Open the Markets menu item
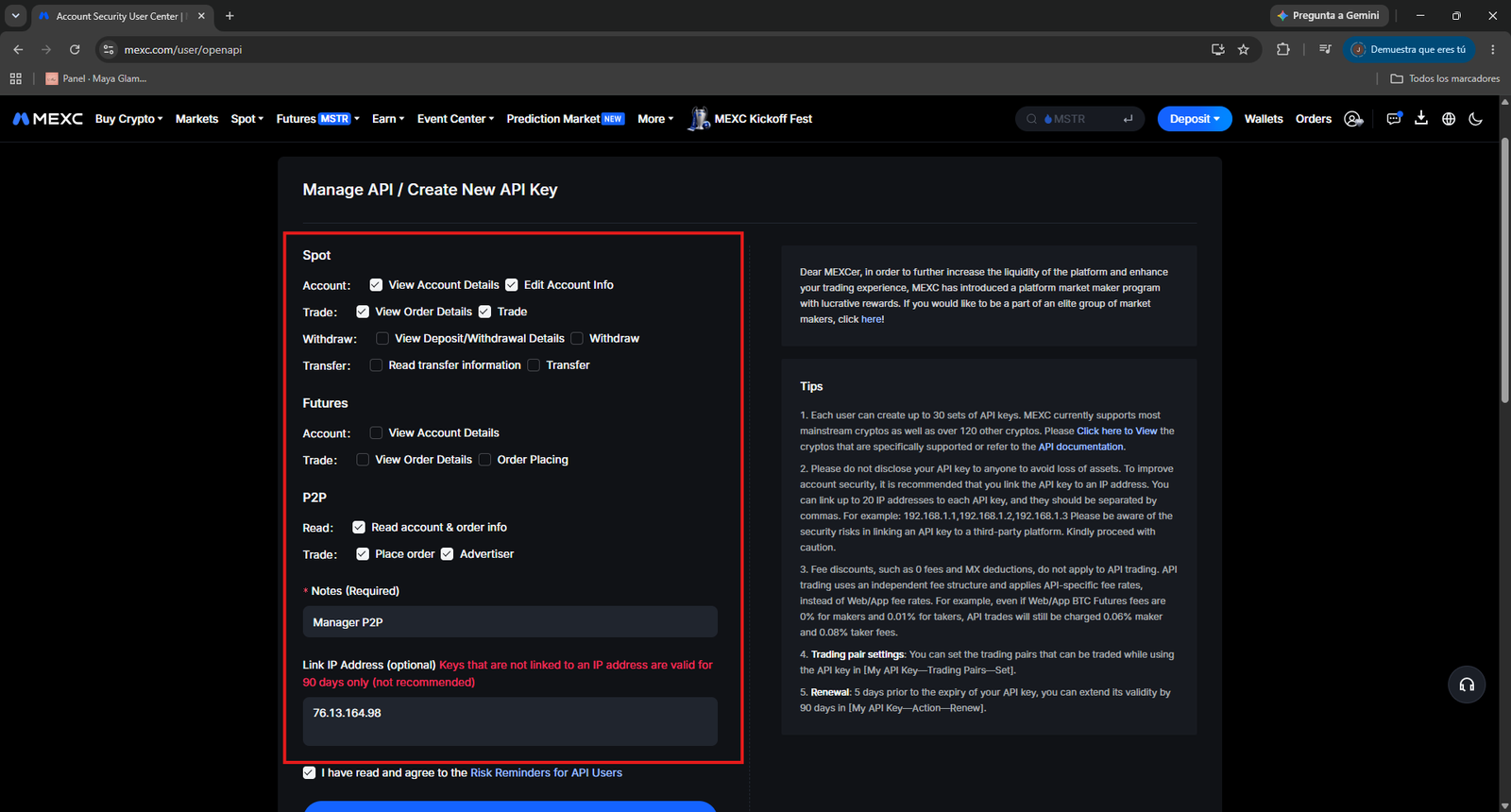This screenshot has width=1511, height=812. [196, 119]
